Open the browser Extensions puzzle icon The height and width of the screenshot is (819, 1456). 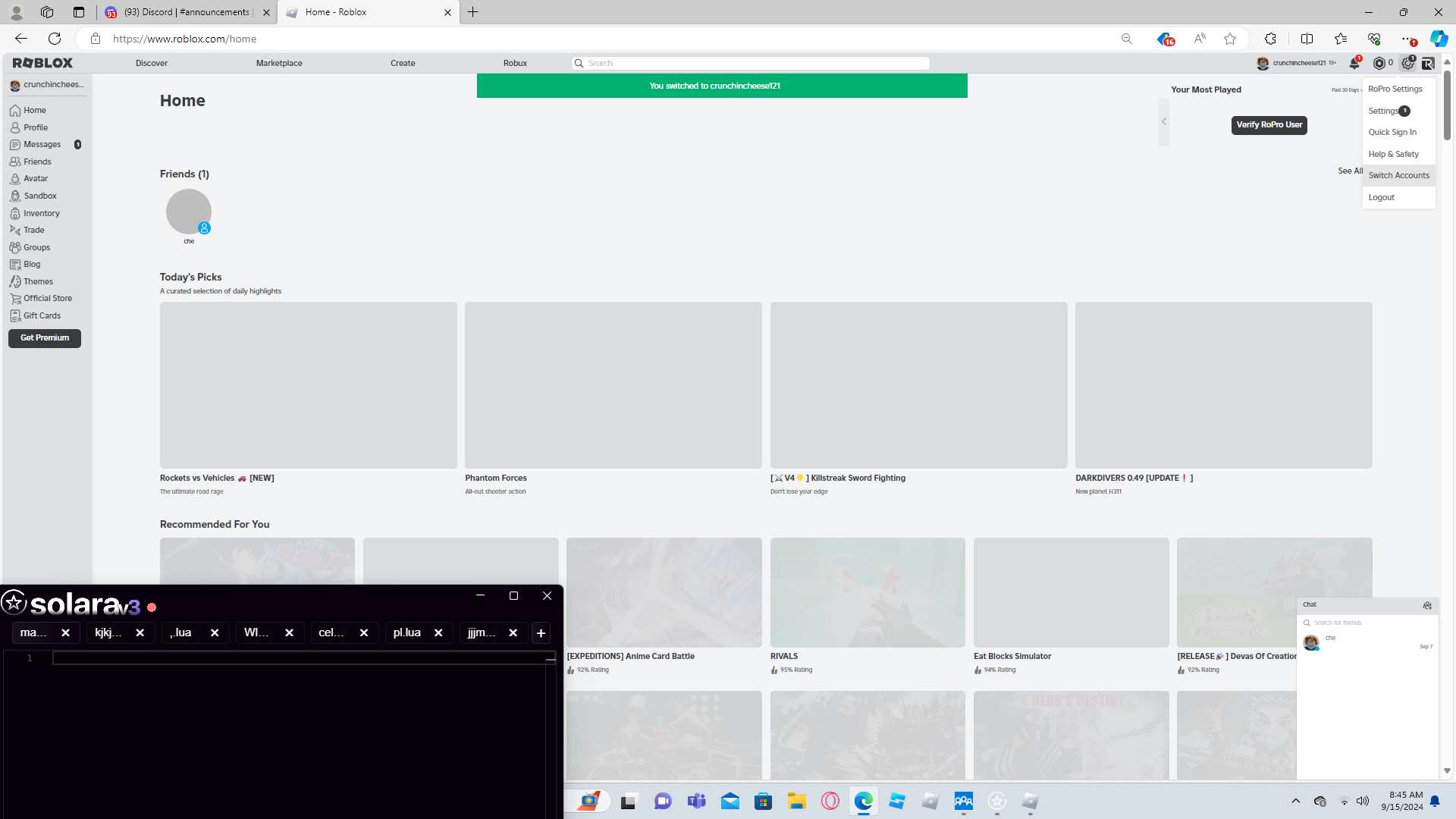click(x=1271, y=39)
